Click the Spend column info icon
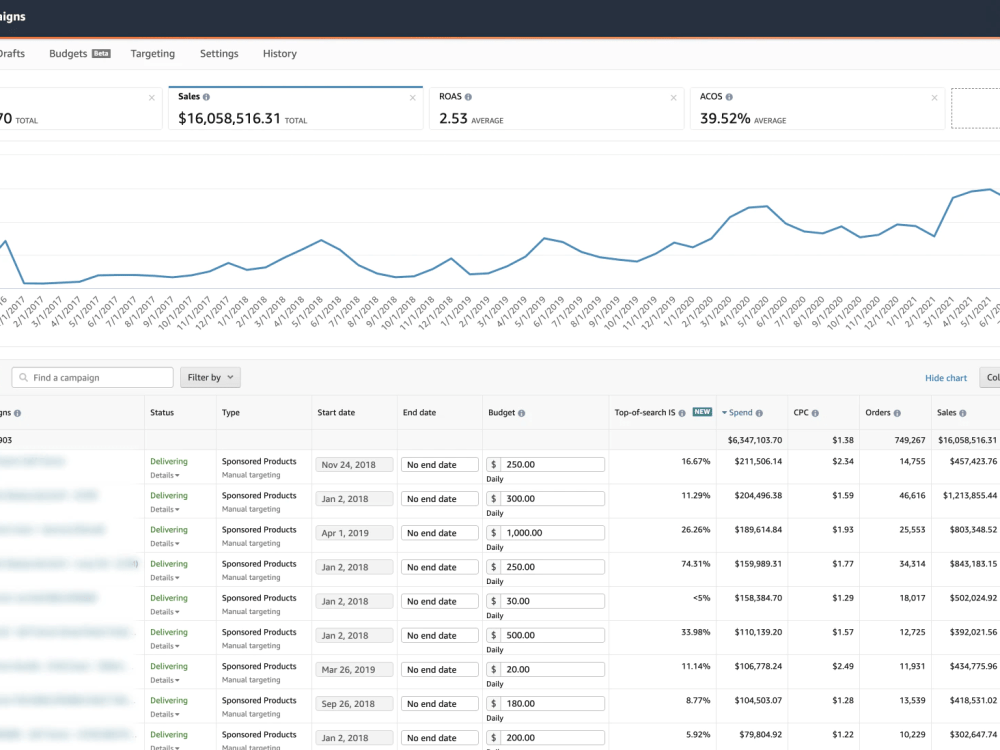The height and width of the screenshot is (750, 1000). 759,413
